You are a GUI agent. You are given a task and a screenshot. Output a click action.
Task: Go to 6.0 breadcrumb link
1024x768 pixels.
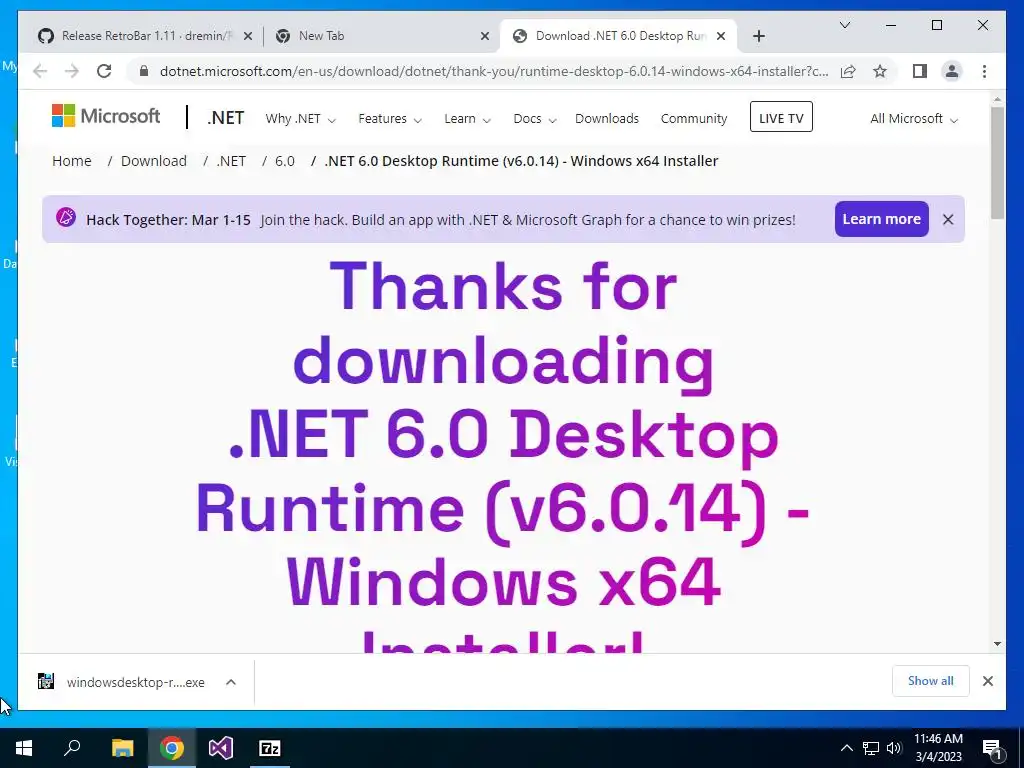click(x=285, y=161)
